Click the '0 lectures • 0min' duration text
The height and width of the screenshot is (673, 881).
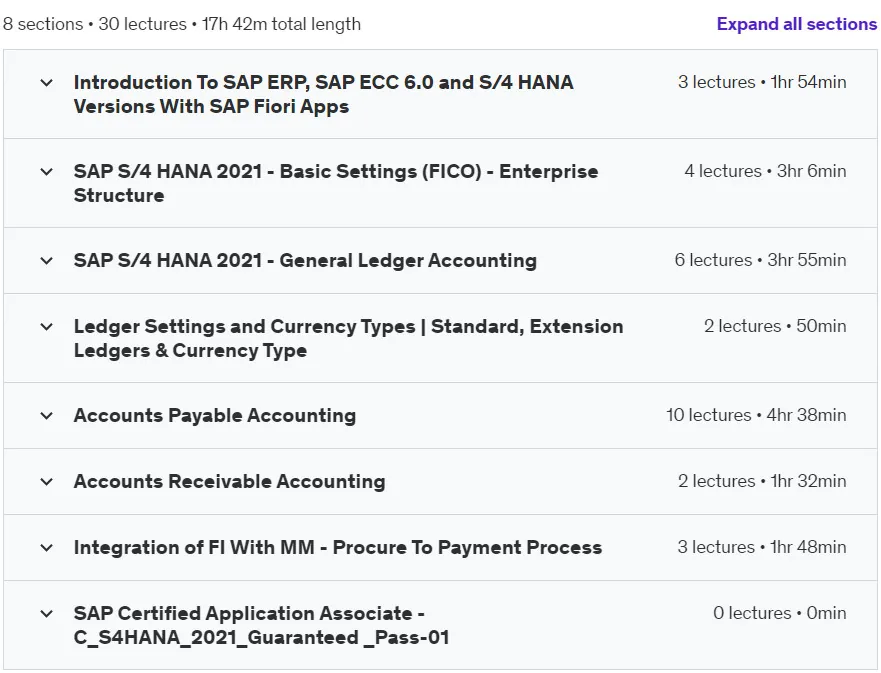tap(779, 613)
